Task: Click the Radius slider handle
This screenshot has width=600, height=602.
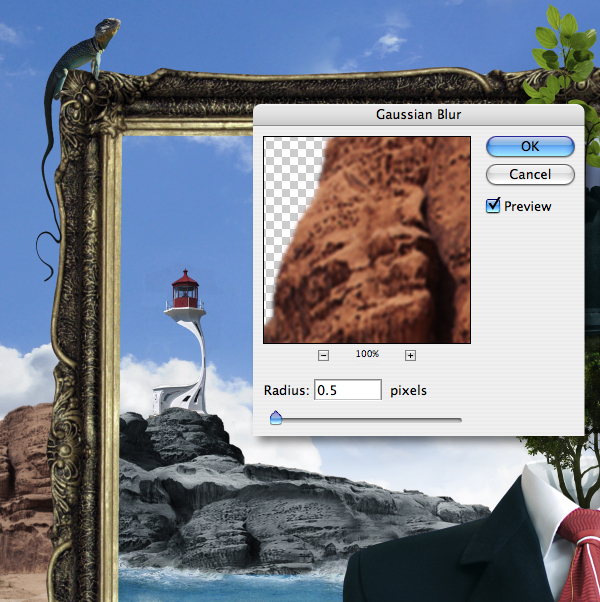Action: [276, 418]
